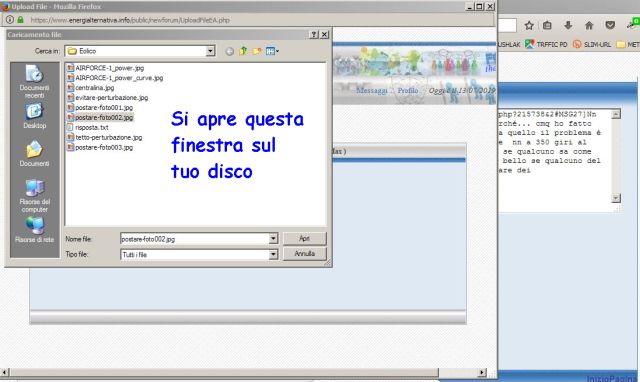The width and height of the screenshot is (640, 382).
Task: Click left arrow of horizontal scrollbar
Action: [5, 372]
